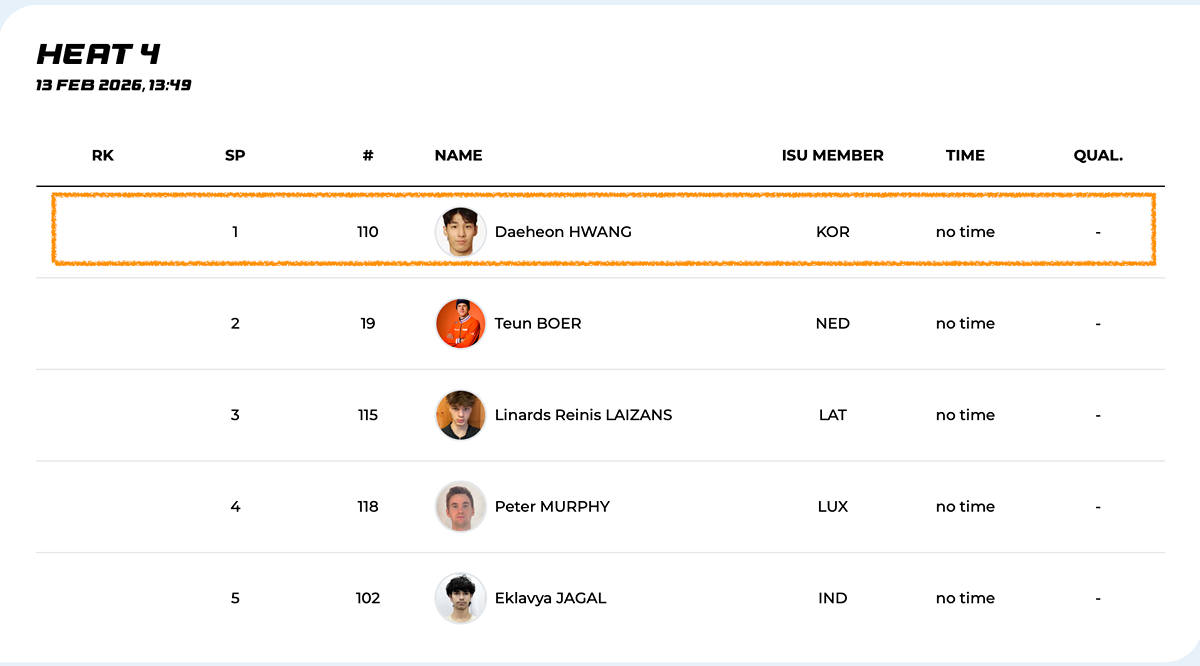Select the Eklavya JAGAL name text
The image size is (1200, 666).
point(550,598)
